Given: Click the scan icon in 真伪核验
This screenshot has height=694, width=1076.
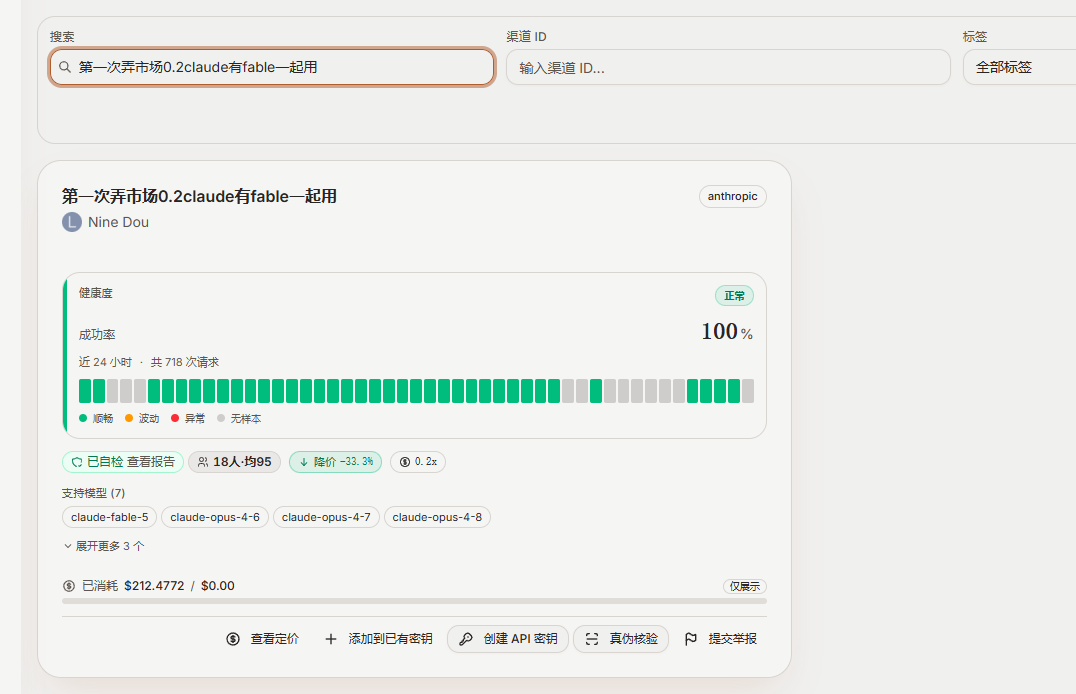Looking at the screenshot, I should [592, 639].
